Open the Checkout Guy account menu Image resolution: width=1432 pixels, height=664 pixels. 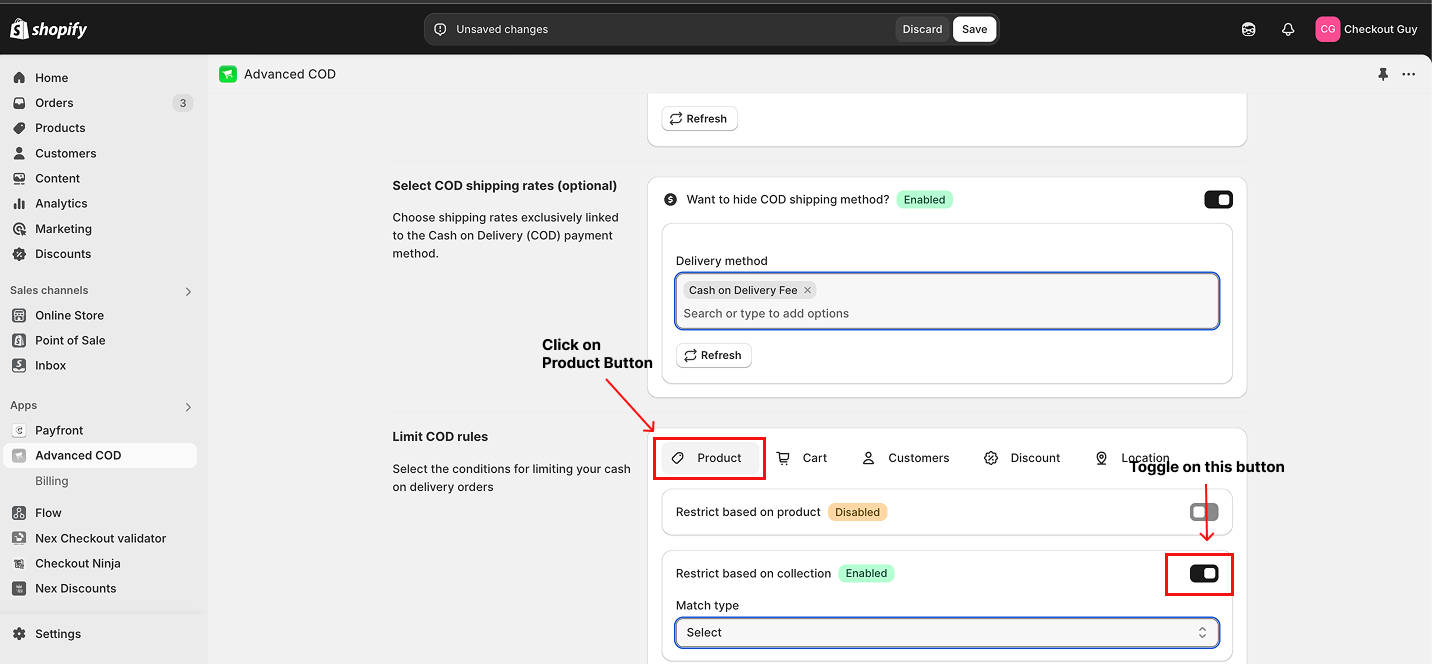pyautogui.click(x=1366, y=30)
